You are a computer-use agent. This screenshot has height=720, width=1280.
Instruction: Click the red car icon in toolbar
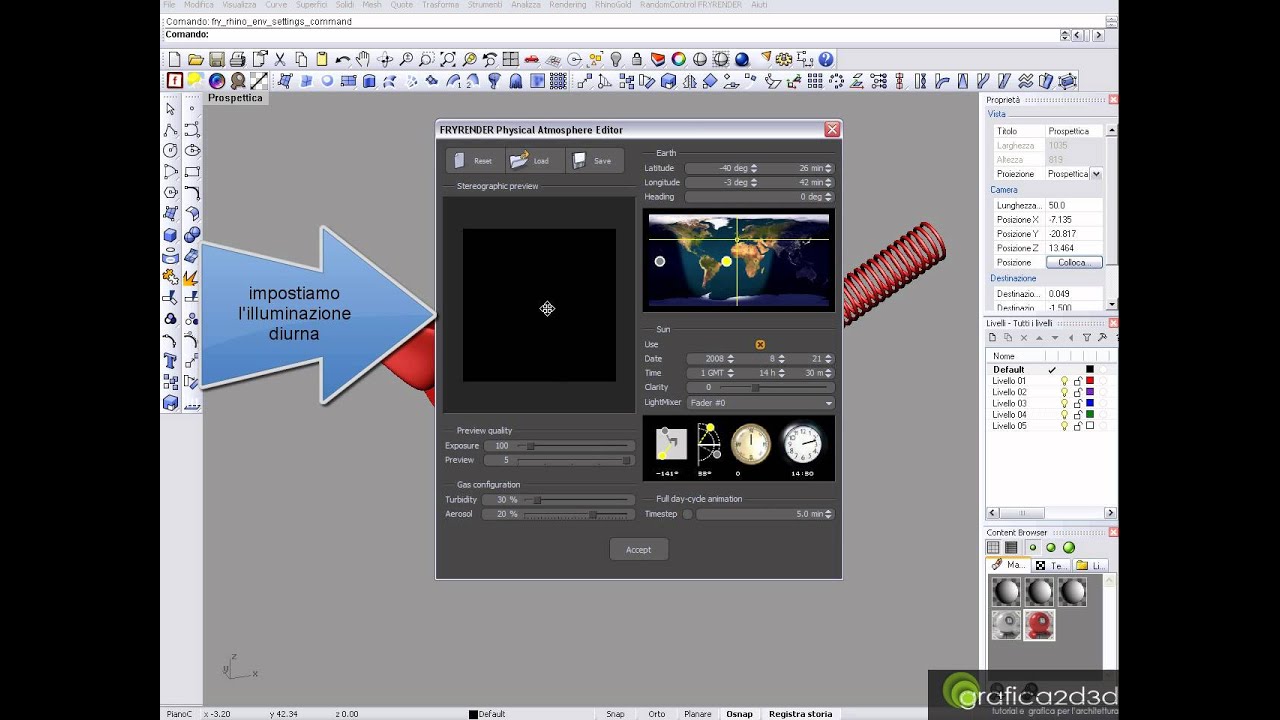click(x=531, y=60)
